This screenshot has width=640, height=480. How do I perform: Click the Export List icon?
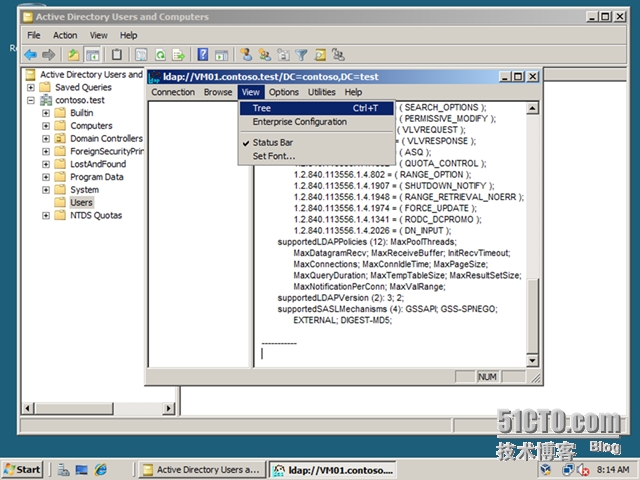pyautogui.click(x=179, y=54)
